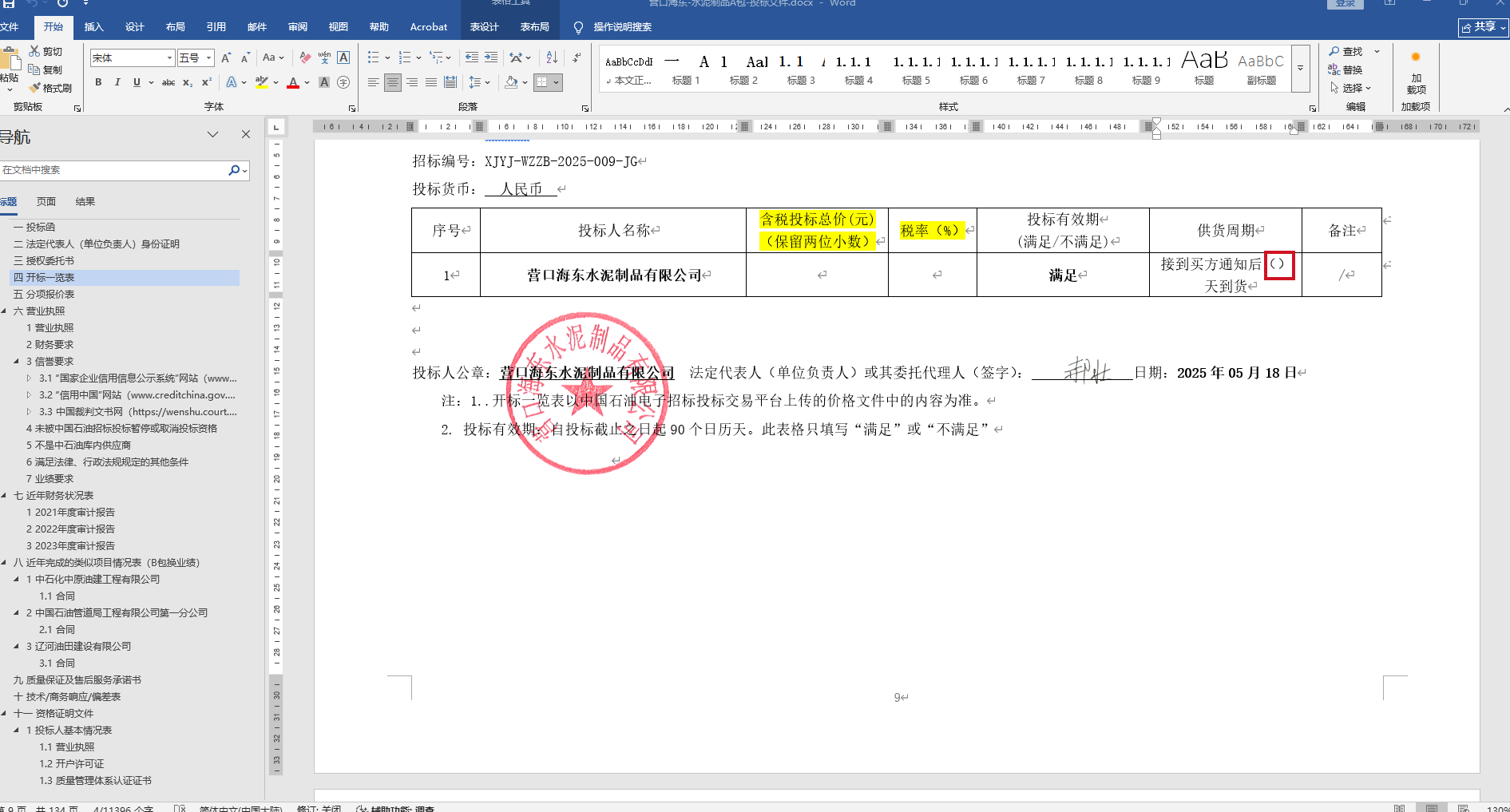The image size is (1510, 812).
Task: Switch to the Pages (页面) navigation tab
Action: (46, 202)
